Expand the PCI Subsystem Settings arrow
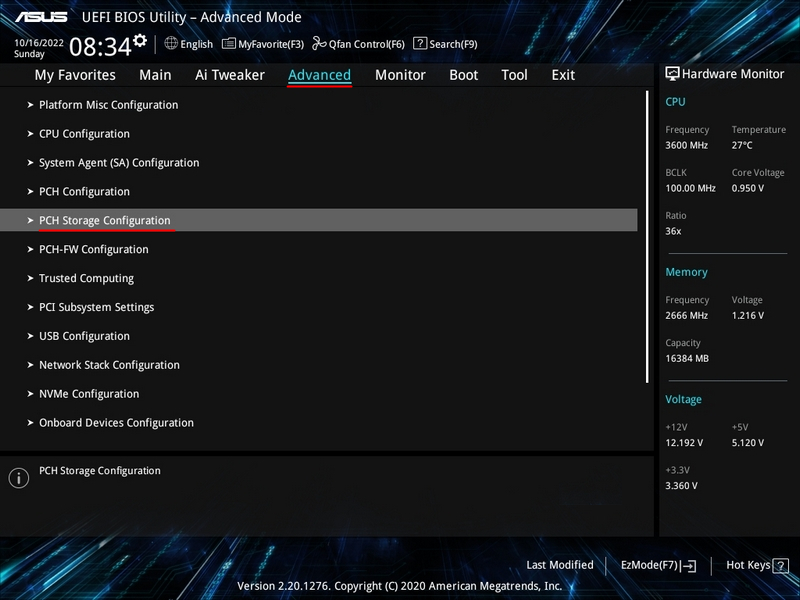Image resolution: width=800 pixels, height=600 pixels. [x=30, y=307]
